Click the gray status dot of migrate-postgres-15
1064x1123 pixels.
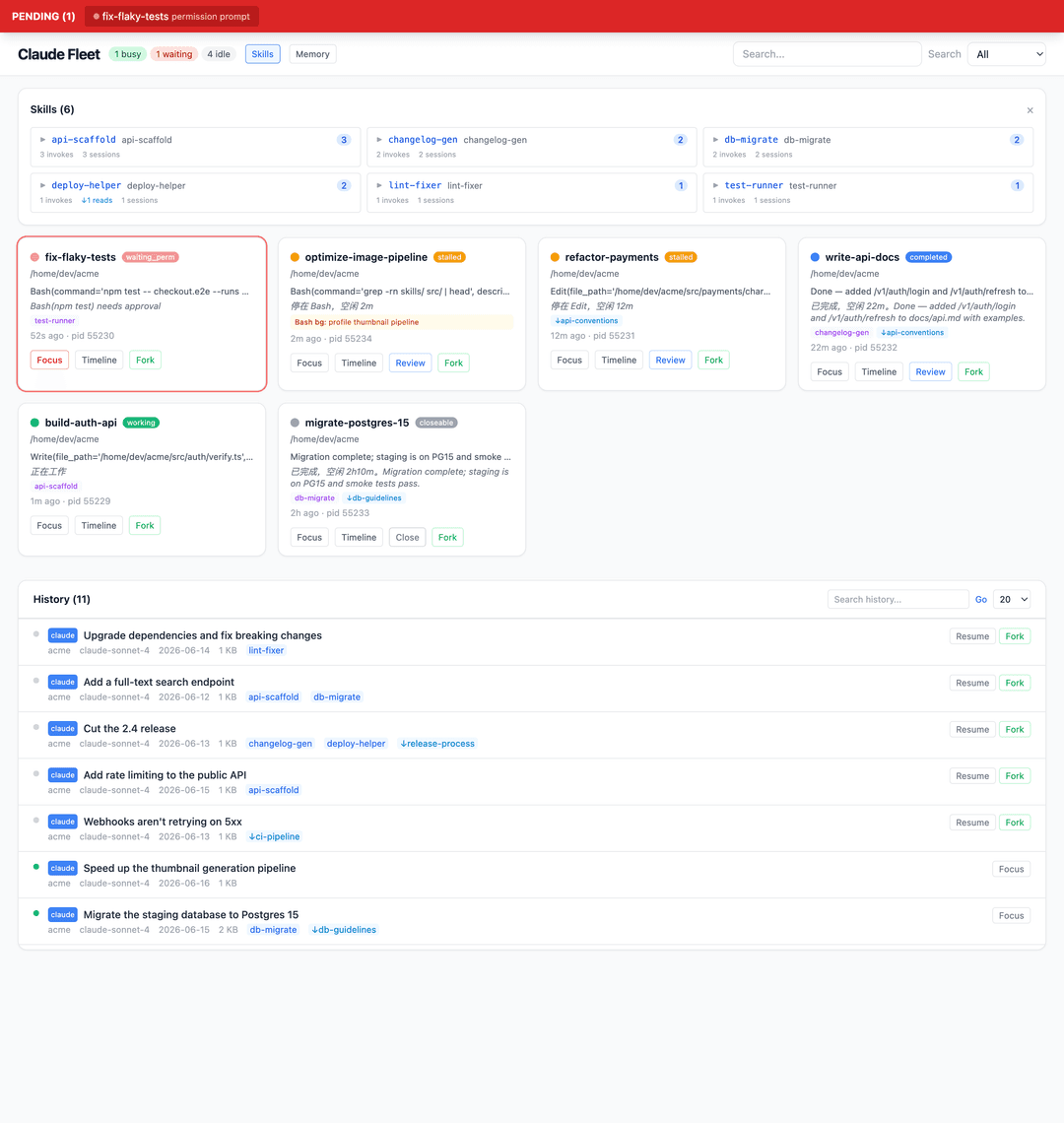tap(296, 423)
